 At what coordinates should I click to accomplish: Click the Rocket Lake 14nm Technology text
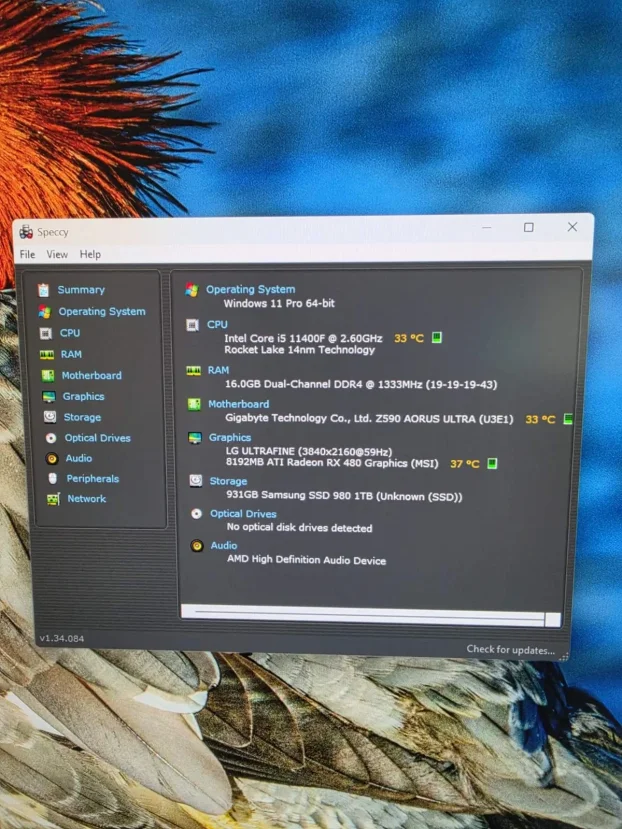(x=299, y=349)
